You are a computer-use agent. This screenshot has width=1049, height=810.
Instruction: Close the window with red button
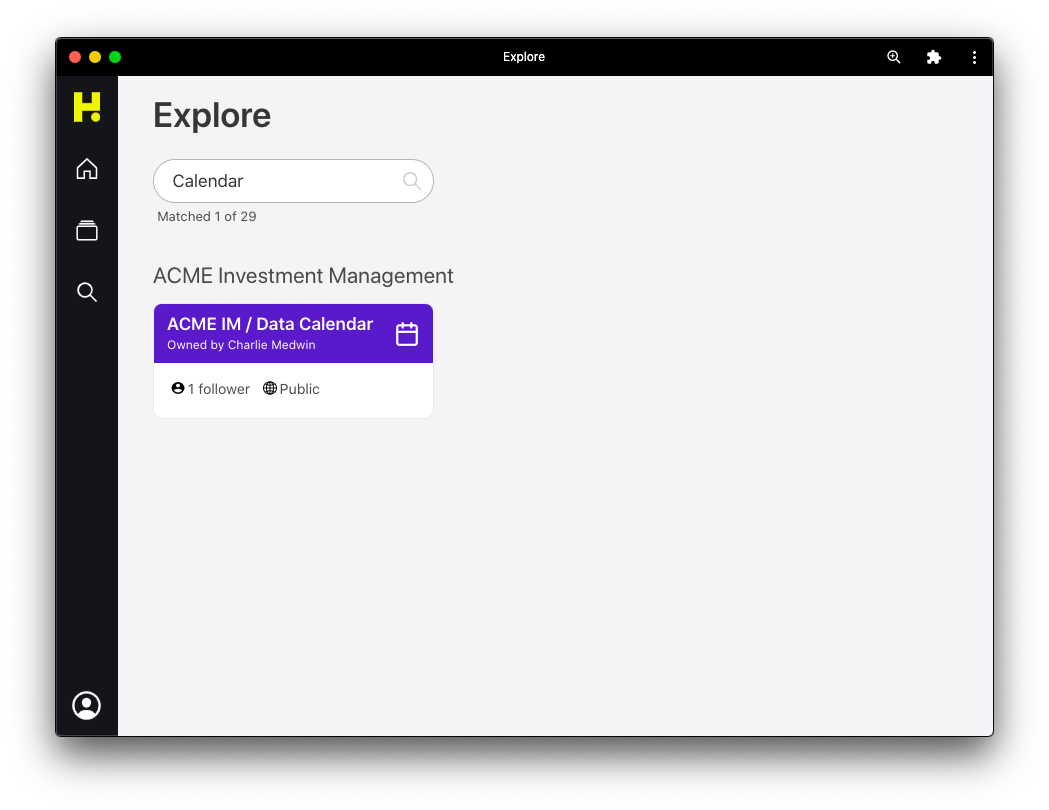pos(75,57)
